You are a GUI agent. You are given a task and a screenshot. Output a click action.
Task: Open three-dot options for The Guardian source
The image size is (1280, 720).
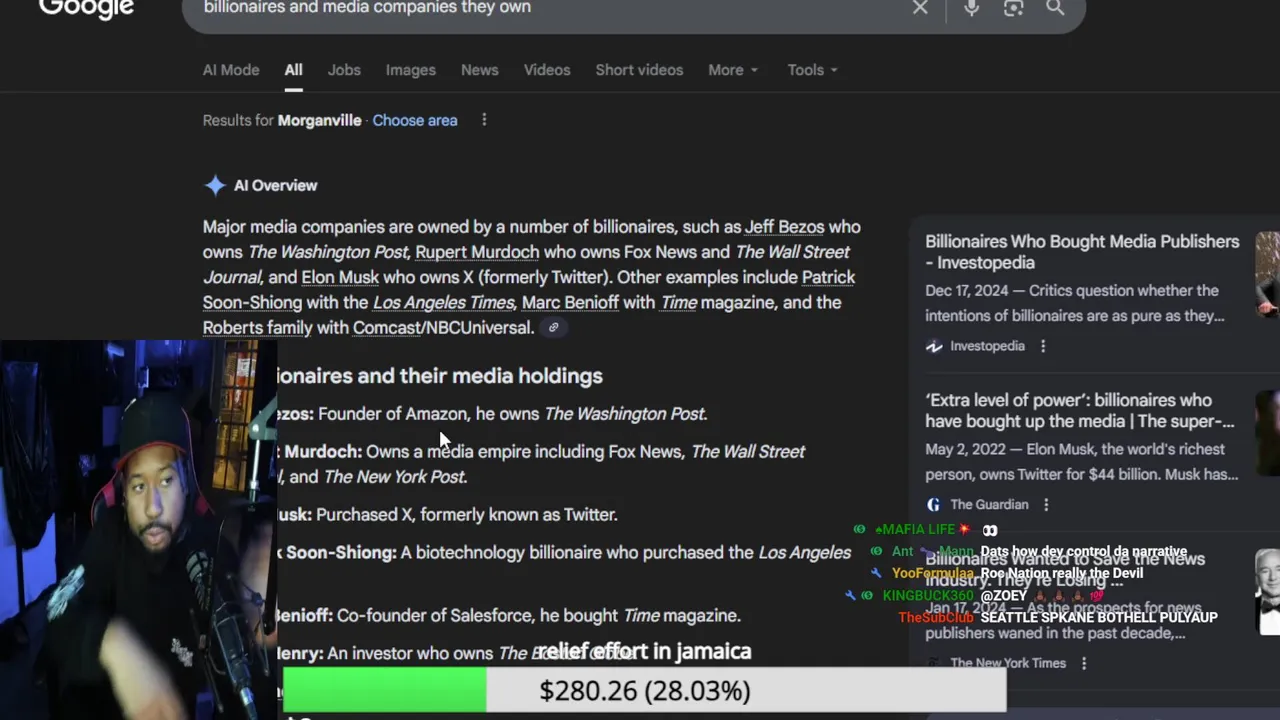[1046, 505]
